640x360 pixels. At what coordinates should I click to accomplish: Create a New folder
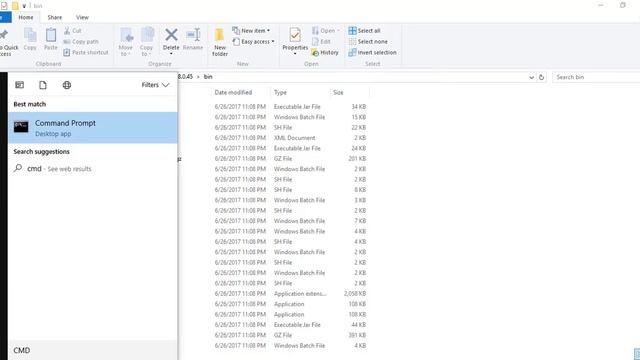tap(220, 42)
